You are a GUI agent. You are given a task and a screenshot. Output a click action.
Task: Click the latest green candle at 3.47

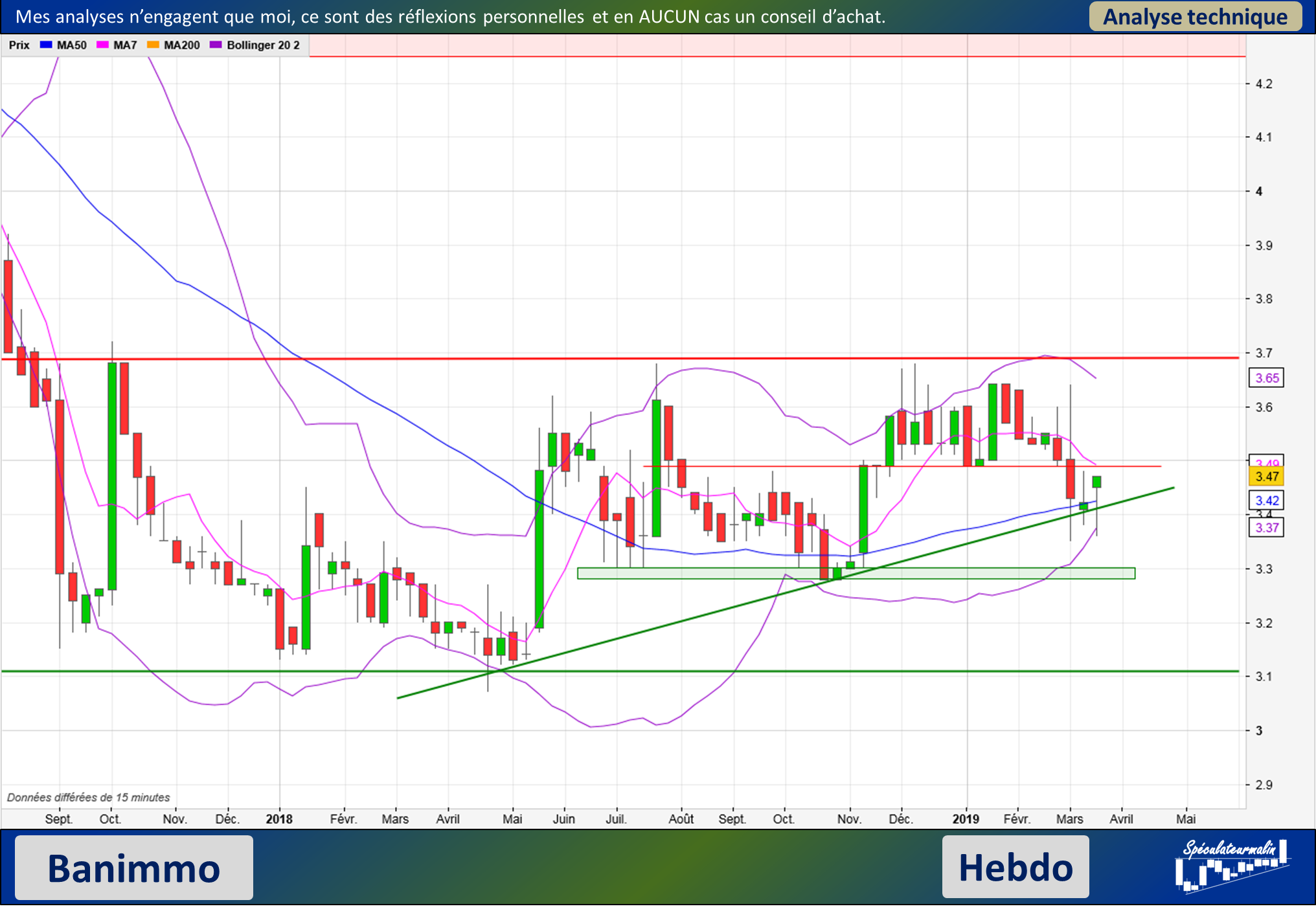pyautogui.click(x=1096, y=482)
